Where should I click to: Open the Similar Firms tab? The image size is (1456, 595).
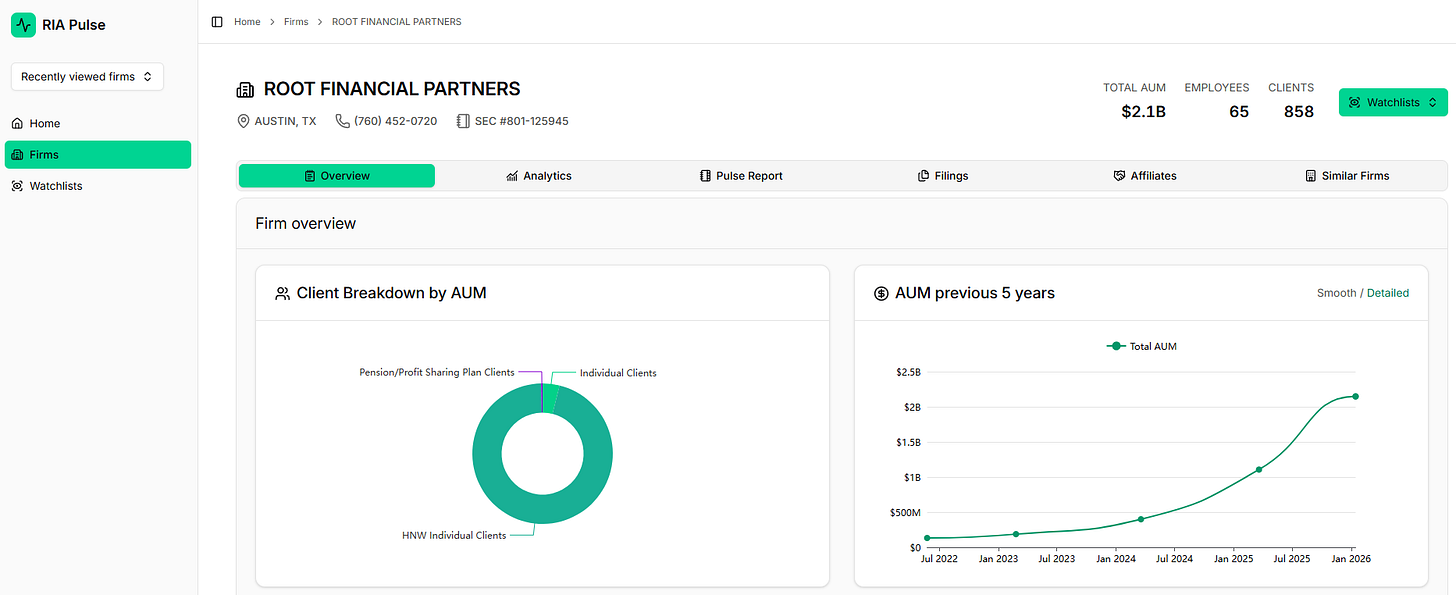pos(1347,176)
